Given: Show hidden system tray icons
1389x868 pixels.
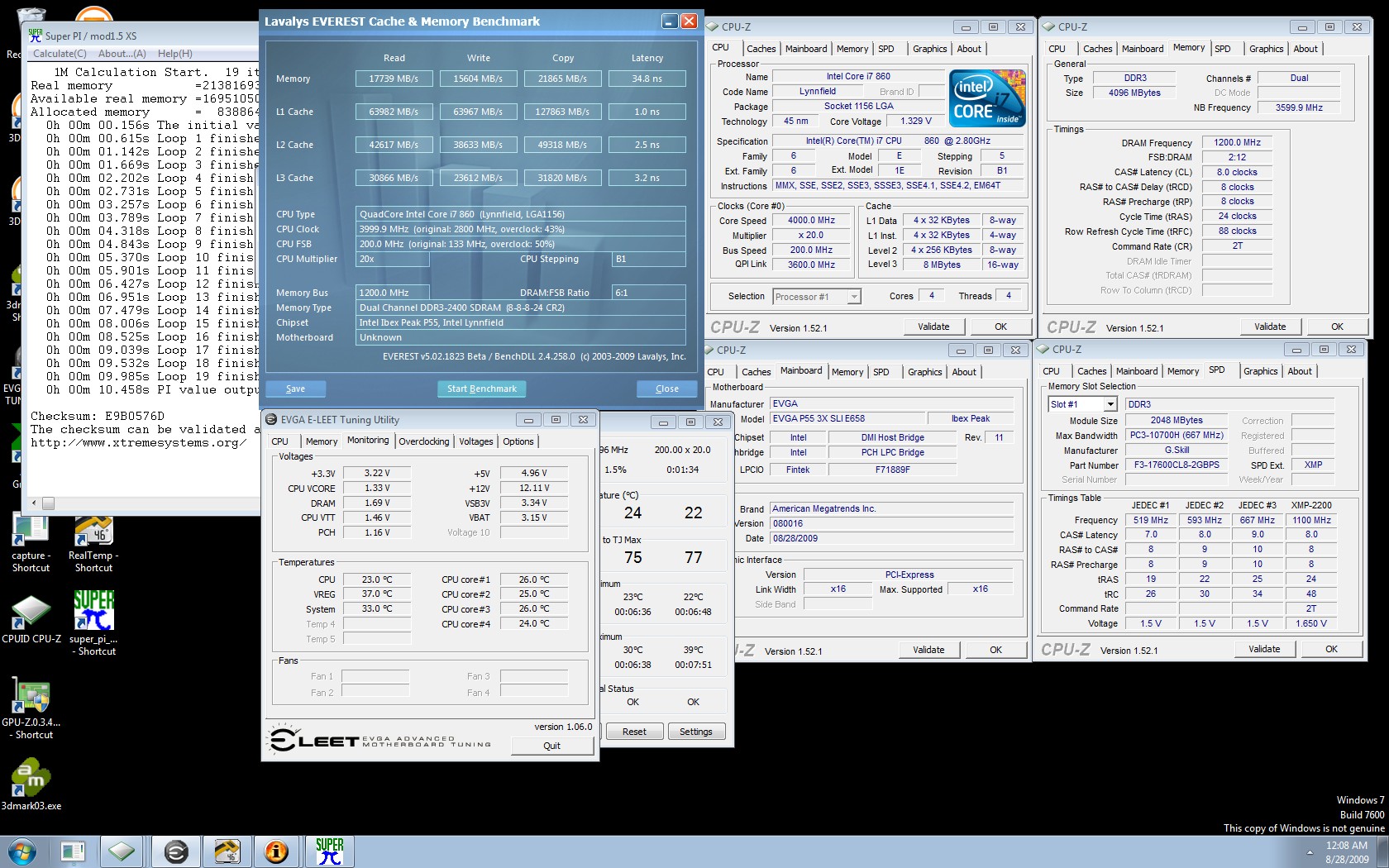Looking at the screenshot, I should coord(1310,851).
